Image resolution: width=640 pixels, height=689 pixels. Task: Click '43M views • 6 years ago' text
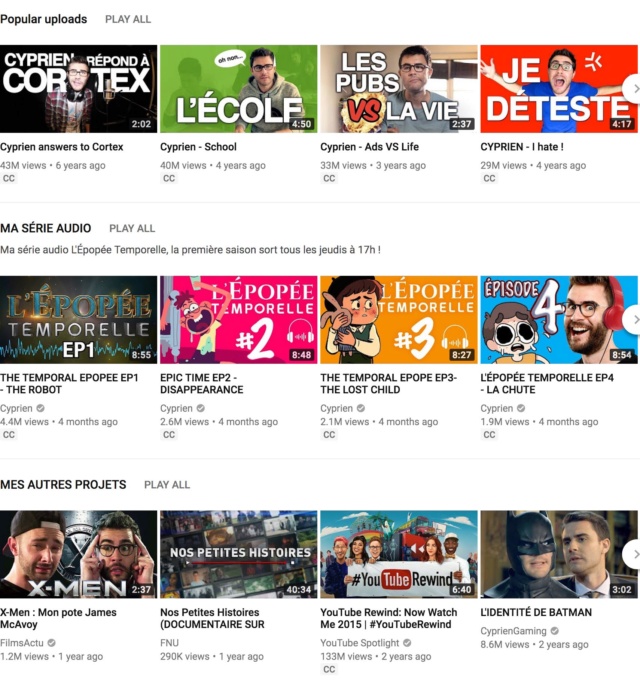[53, 166]
